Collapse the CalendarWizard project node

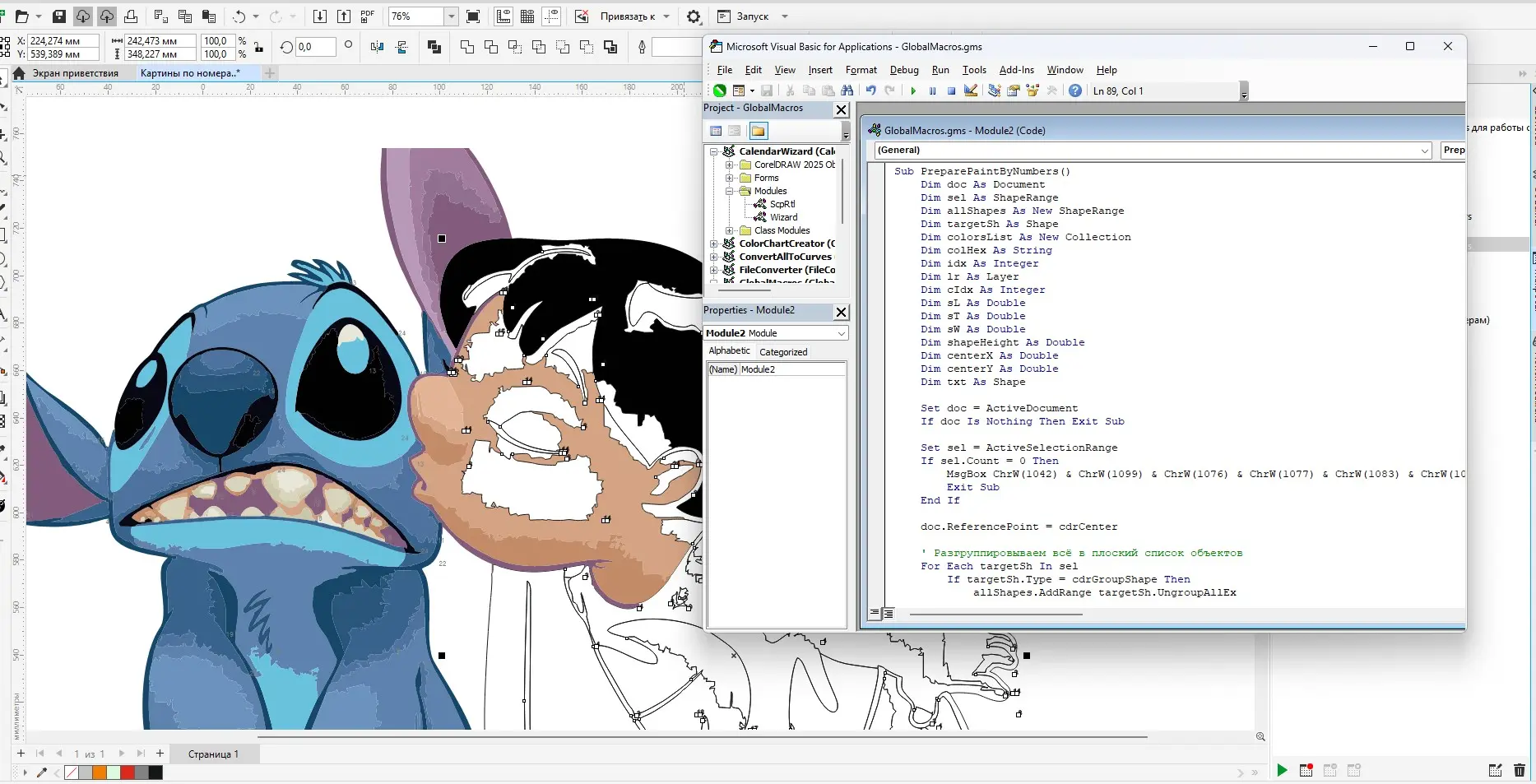click(714, 151)
